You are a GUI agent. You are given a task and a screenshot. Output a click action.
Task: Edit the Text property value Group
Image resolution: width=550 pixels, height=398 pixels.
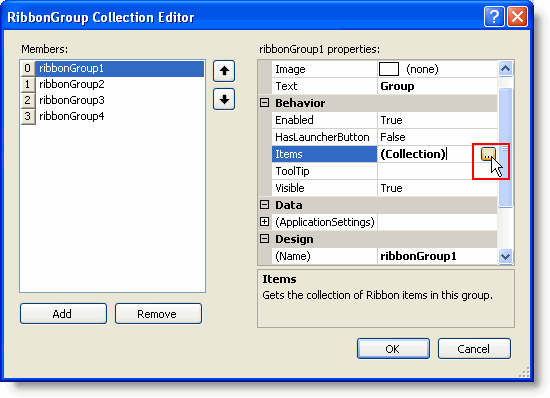point(437,86)
